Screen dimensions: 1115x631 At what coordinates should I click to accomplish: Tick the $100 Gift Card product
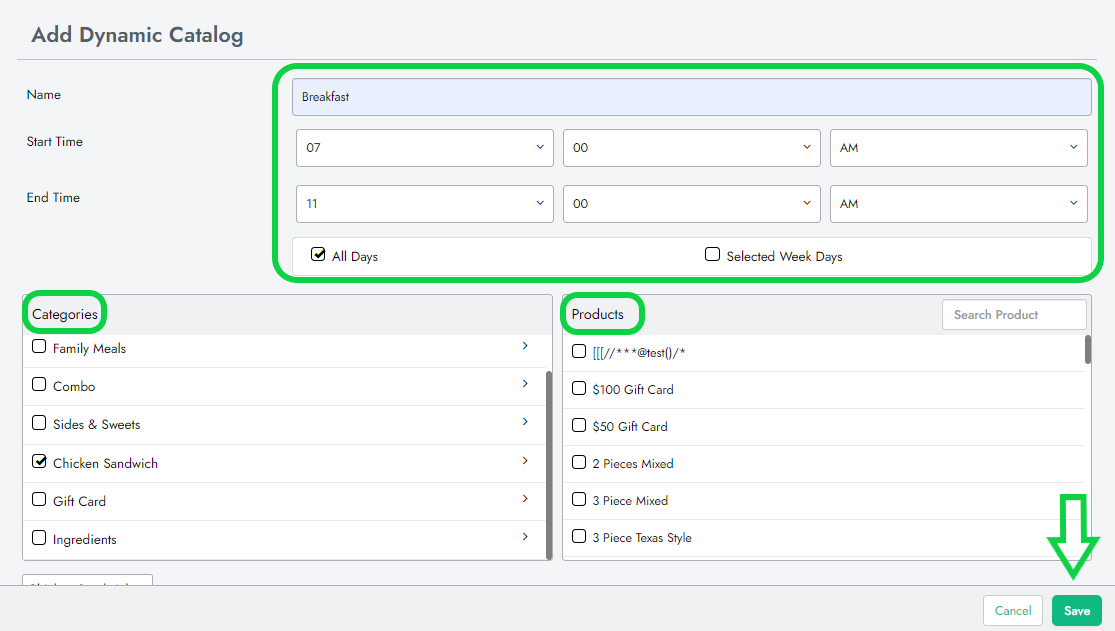[x=579, y=389]
